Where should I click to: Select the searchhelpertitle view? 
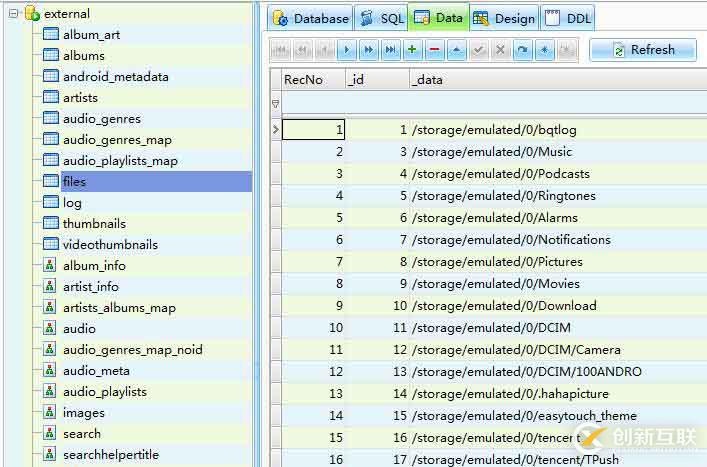click(111, 454)
